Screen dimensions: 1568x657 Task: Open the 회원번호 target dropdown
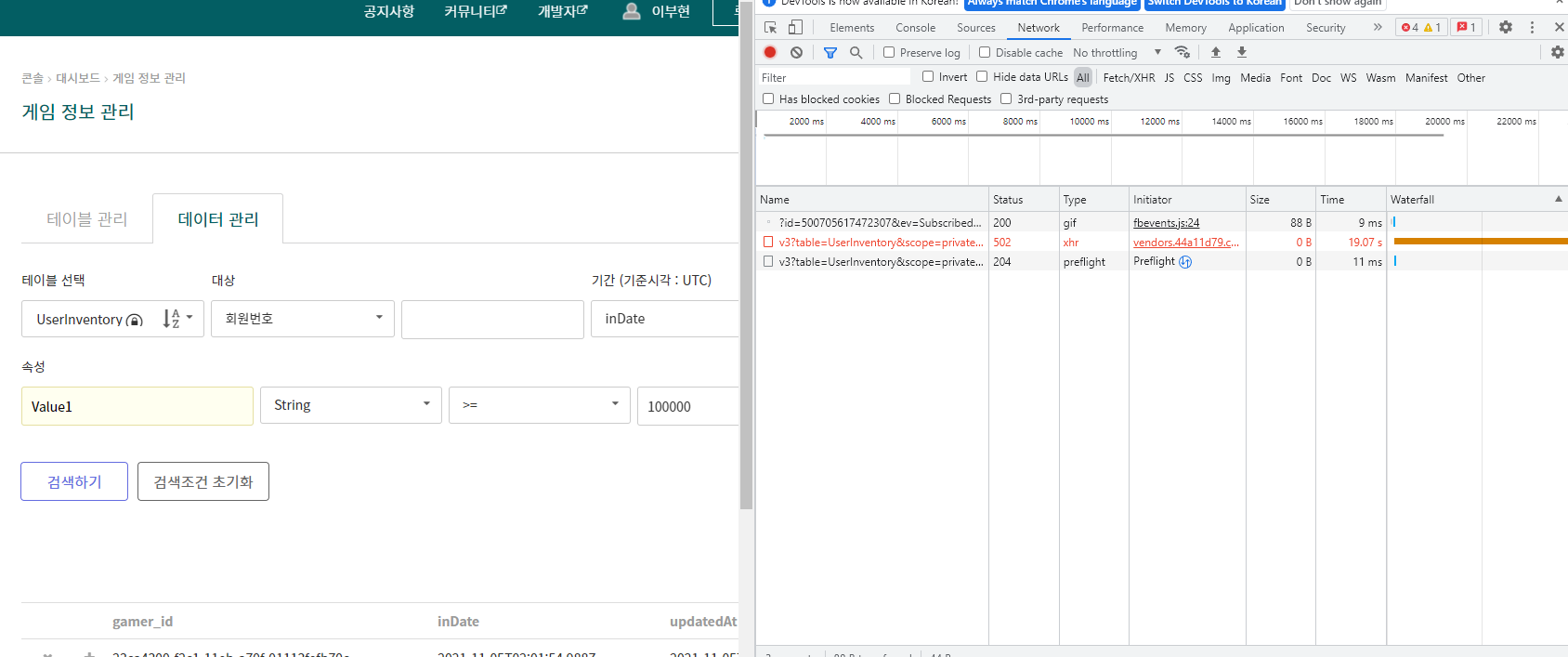(x=303, y=319)
